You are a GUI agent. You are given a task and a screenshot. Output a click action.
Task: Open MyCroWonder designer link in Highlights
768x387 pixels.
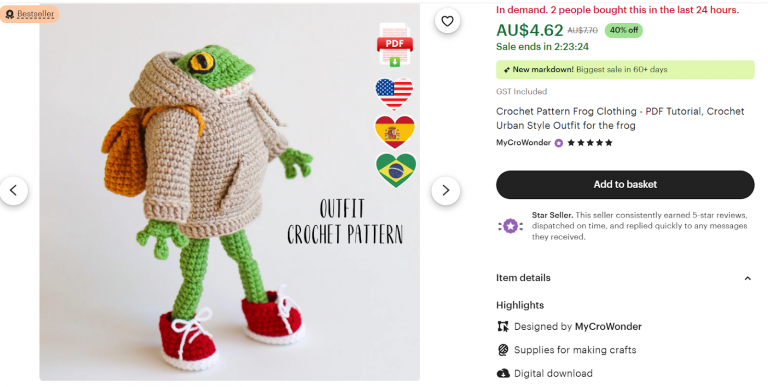point(608,326)
